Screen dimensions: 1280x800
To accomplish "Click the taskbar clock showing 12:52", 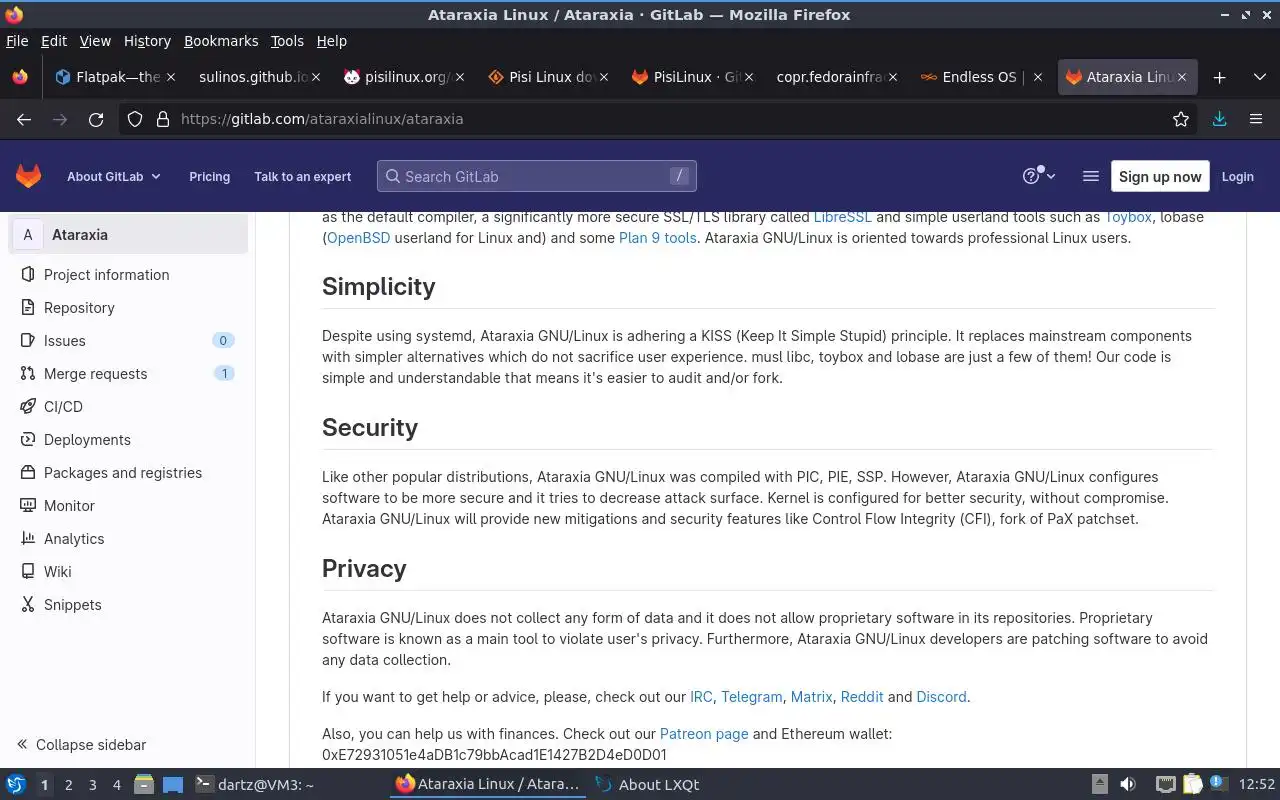I will click(x=1257, y=785).
